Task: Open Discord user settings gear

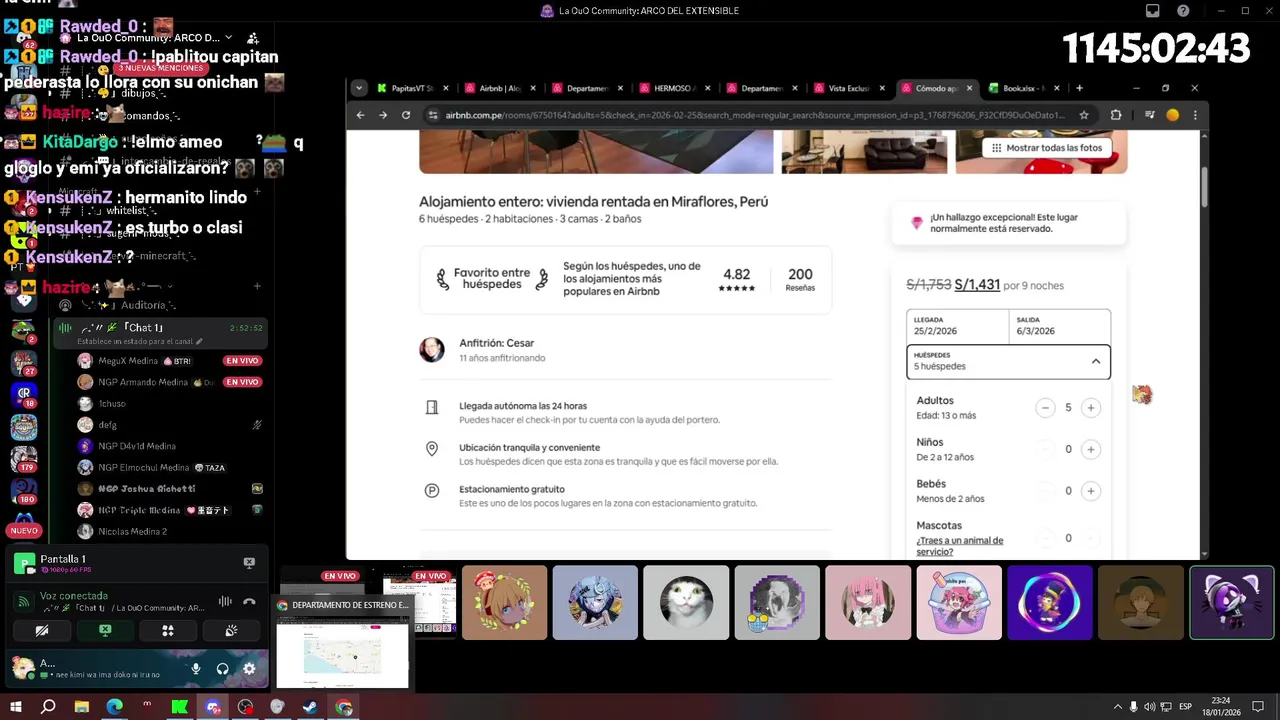Action: click(249, 669)
